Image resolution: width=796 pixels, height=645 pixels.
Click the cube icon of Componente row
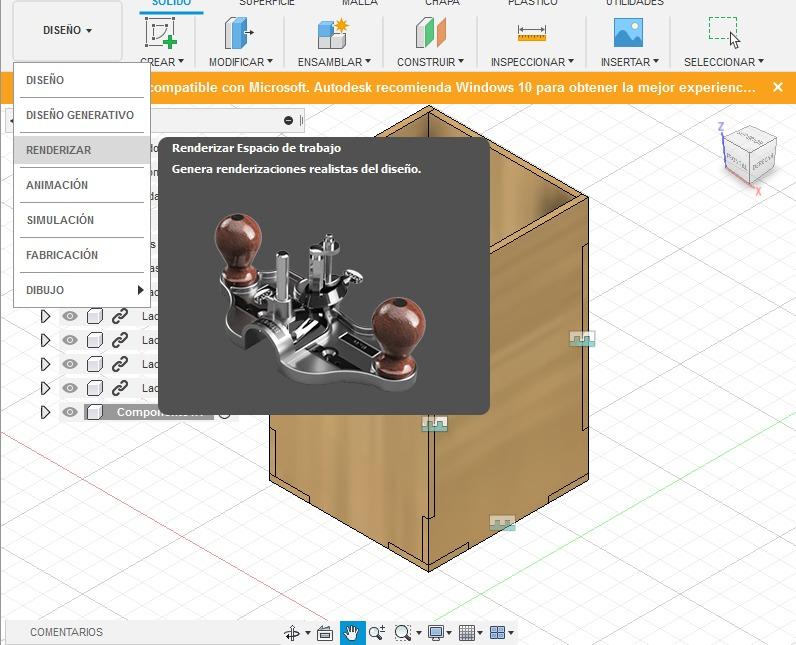pyautogui.click(x=94, y=412)
